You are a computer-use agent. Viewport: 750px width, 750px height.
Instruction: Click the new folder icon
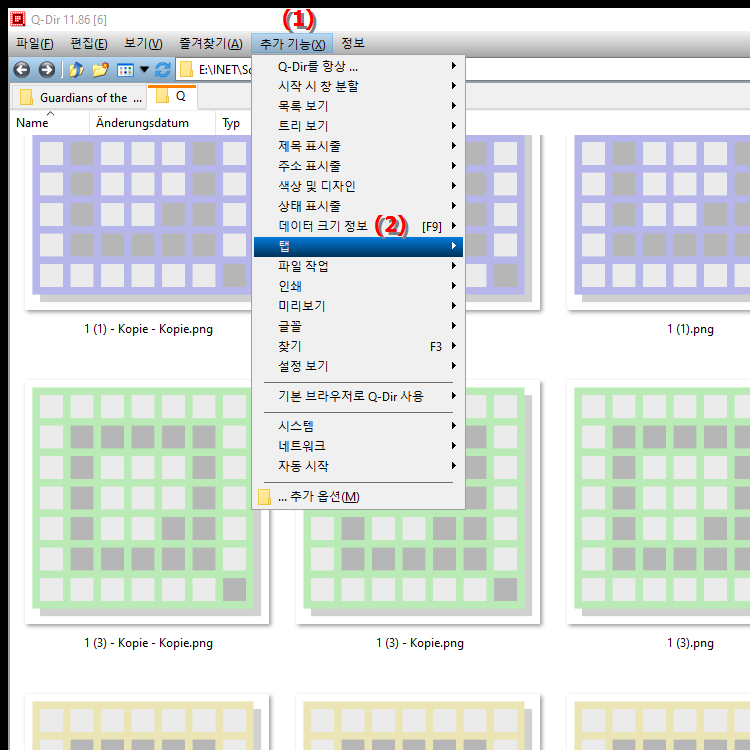[x=100, y=70]
